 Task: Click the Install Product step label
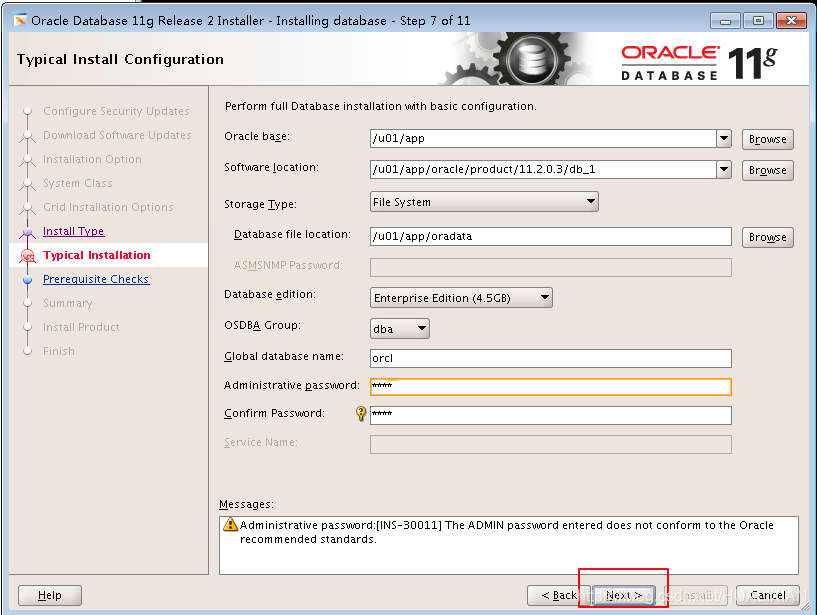click(x=81, y=327)
